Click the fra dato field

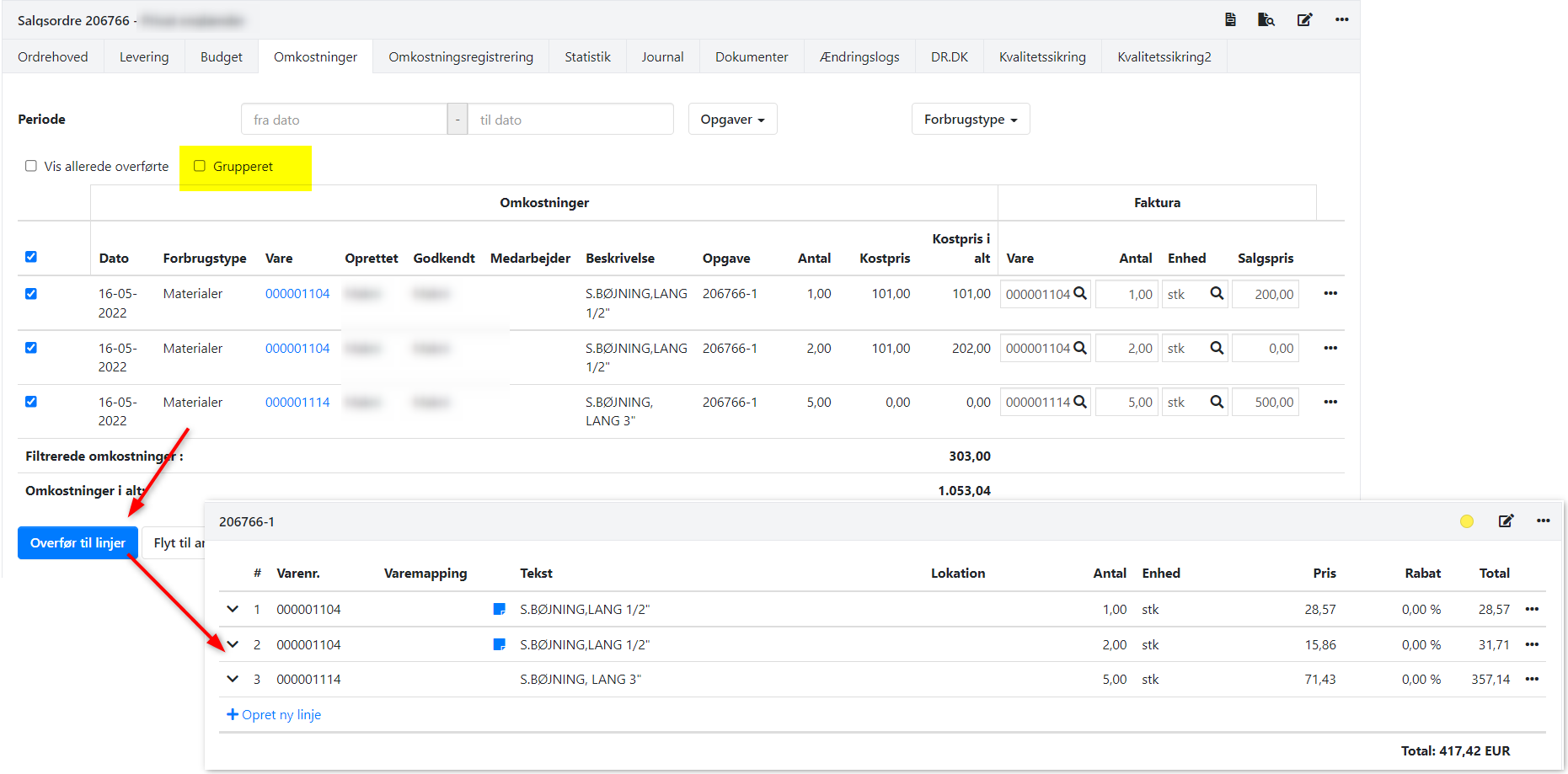[x=344, y=120]
